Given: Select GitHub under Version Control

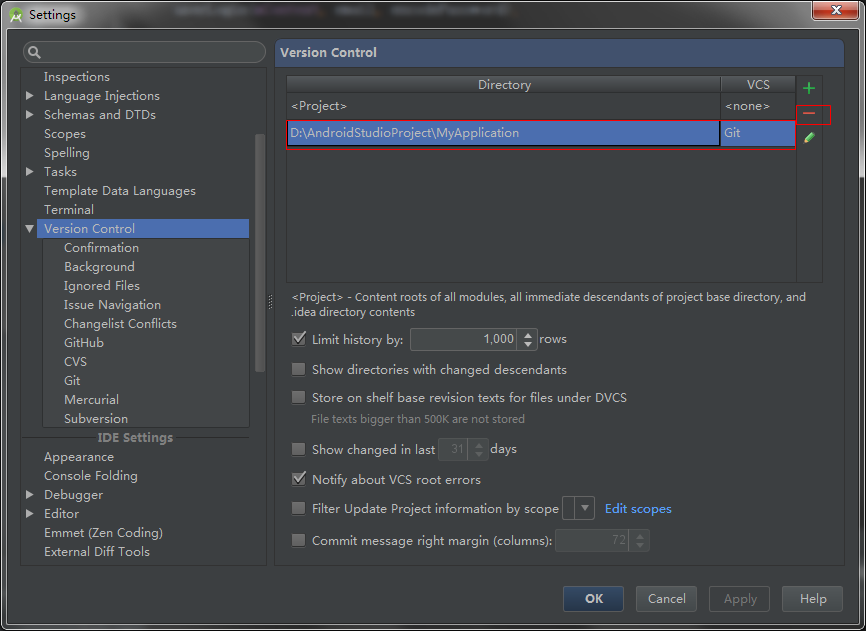Looking at the screenshot, I should [x=84, y=343].
